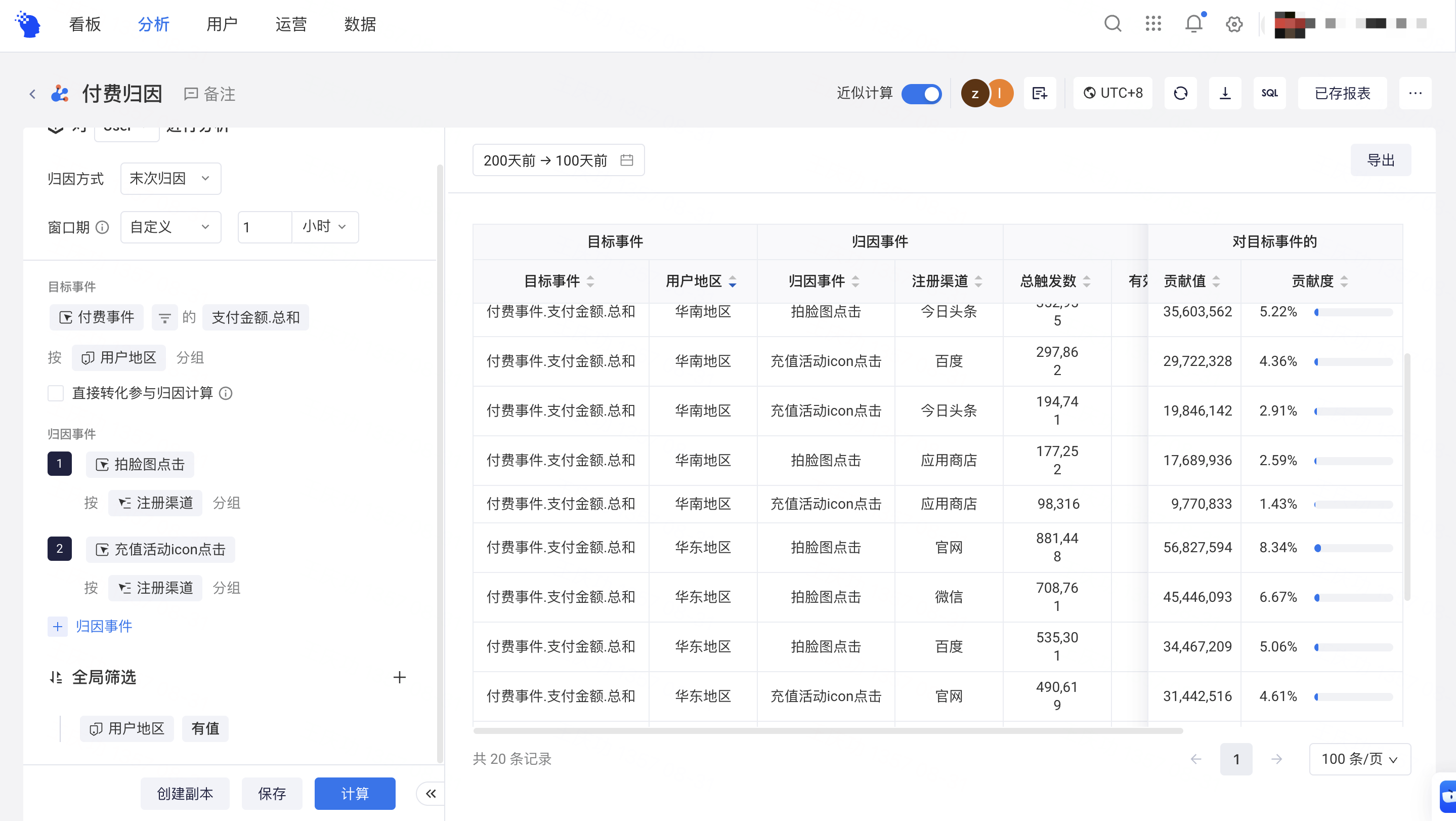The image size is (1456, 821).
Task: Click the page number input field
Action: point(1237,759)
